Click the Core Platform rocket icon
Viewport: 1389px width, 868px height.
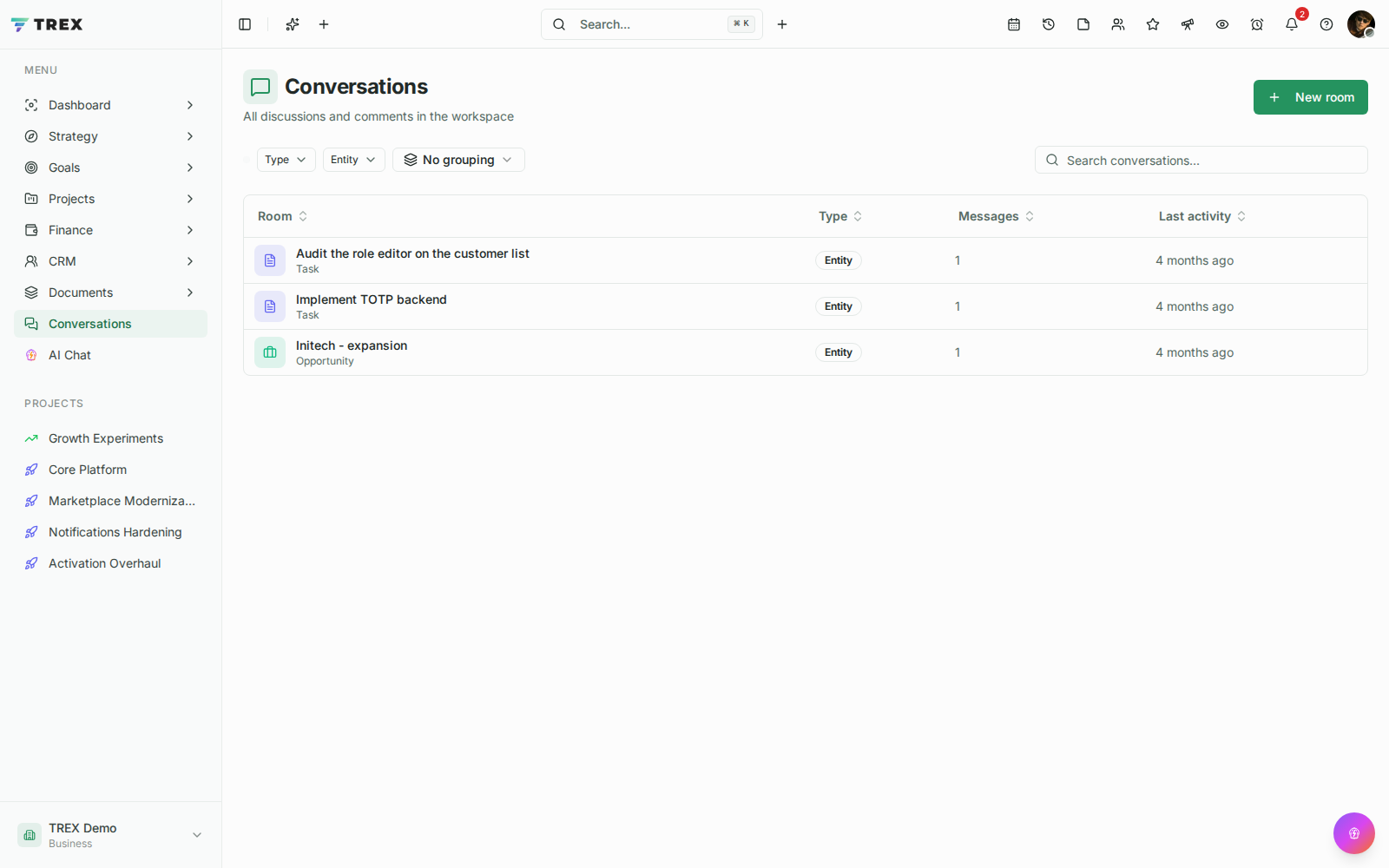coord(31,470)
